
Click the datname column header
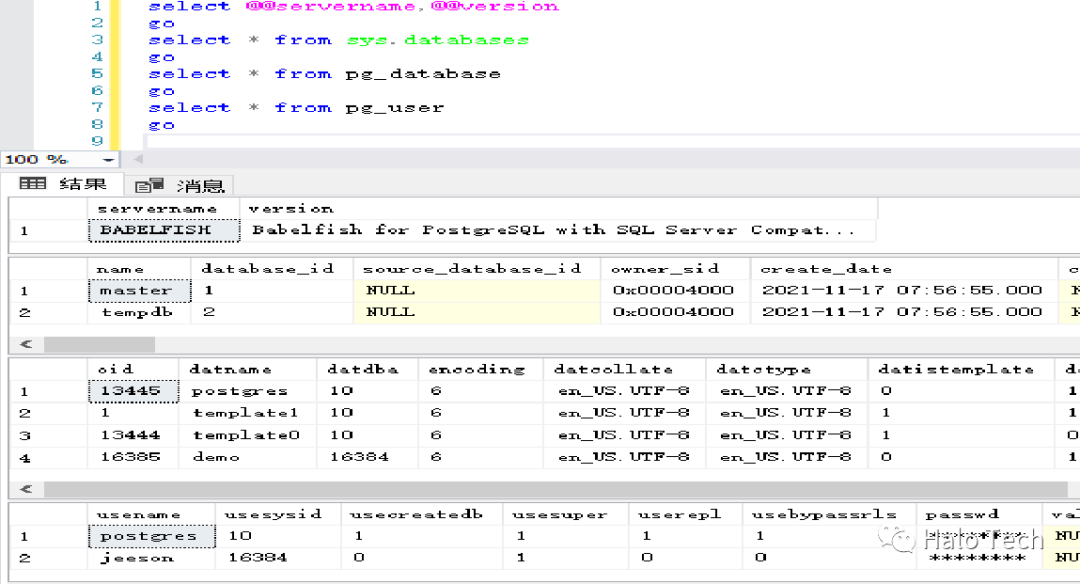pos(248,369)
